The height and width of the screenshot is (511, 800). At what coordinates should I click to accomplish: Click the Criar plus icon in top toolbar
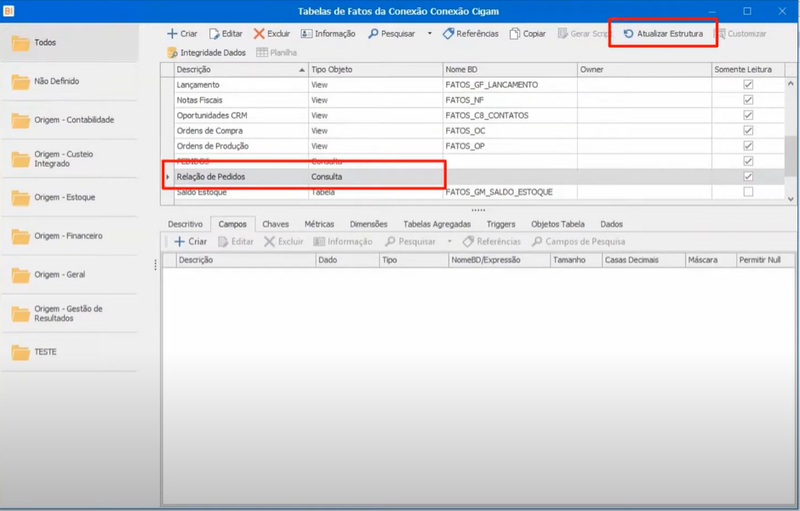[172, 34]
